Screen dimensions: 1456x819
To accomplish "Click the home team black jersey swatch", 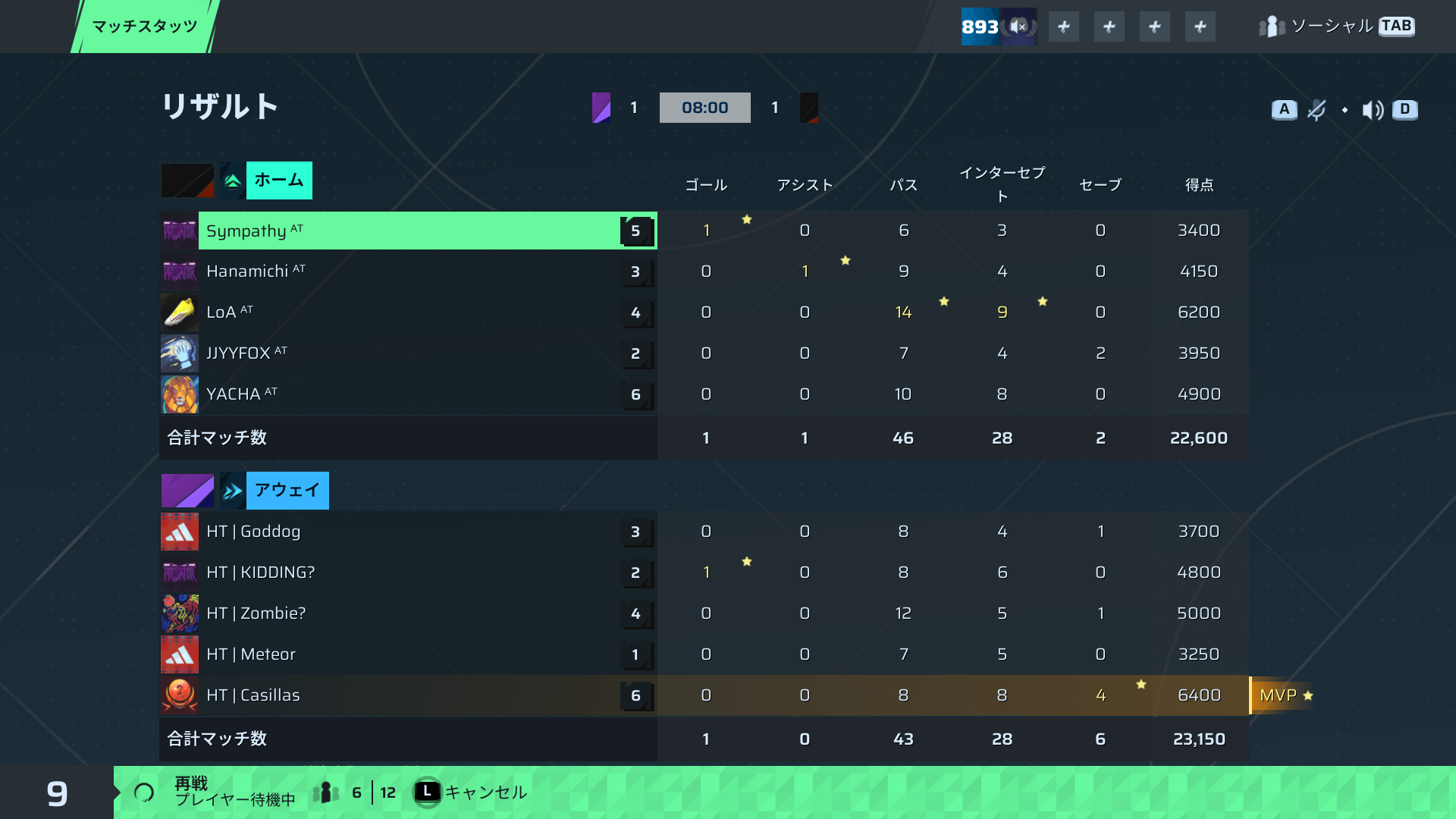I will [187, 180].
